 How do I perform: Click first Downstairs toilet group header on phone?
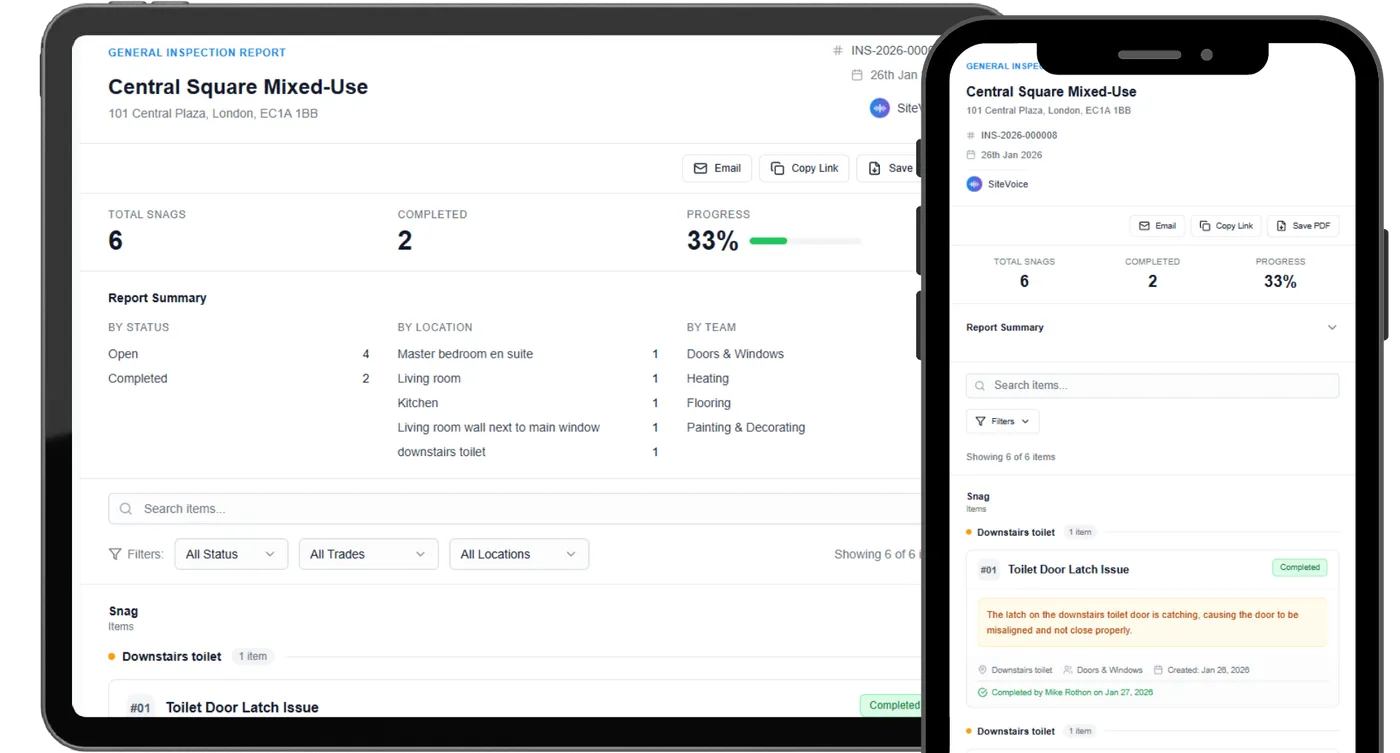click(x=1016, y=532)
